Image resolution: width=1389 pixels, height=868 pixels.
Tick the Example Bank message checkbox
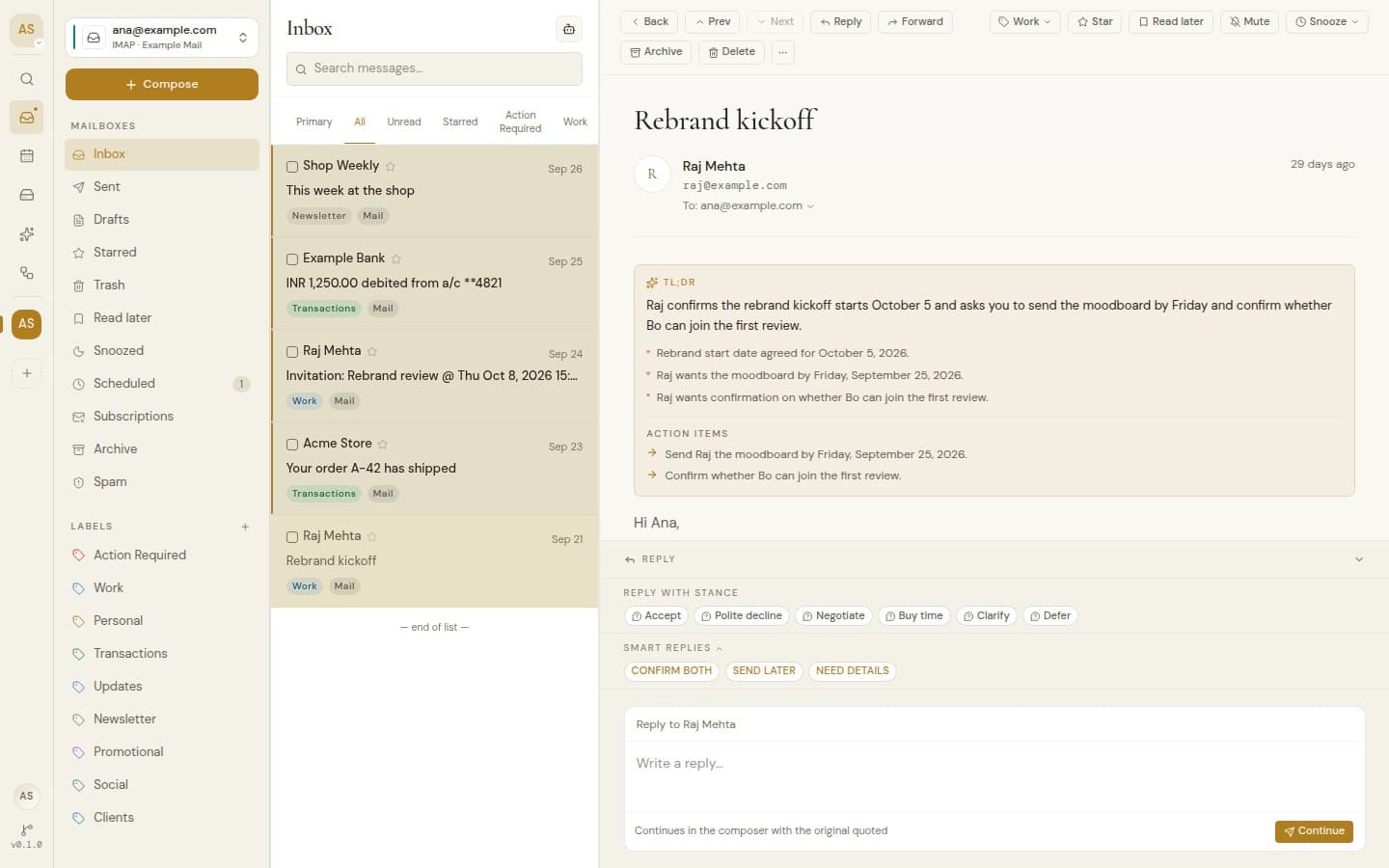click(x=292, y=259)
